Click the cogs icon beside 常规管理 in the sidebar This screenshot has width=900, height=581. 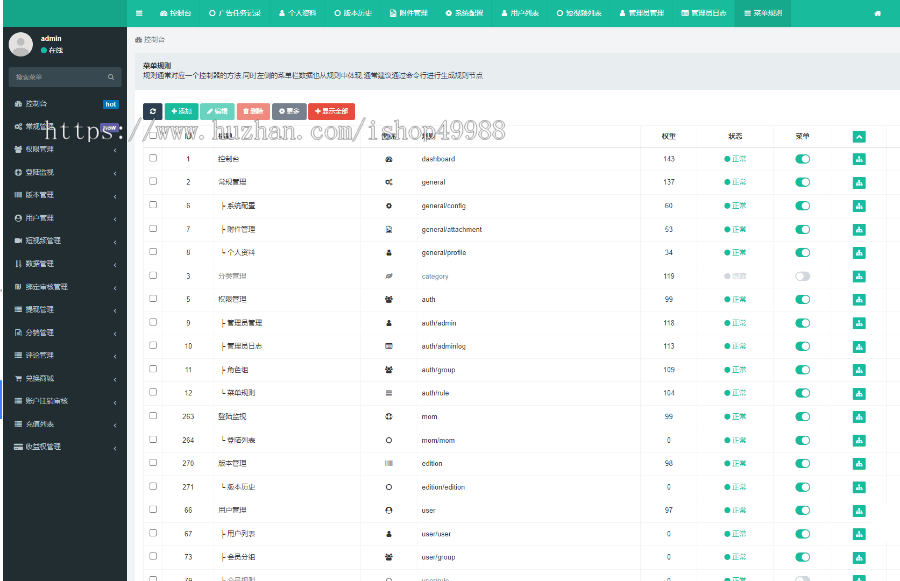[18, 126]
